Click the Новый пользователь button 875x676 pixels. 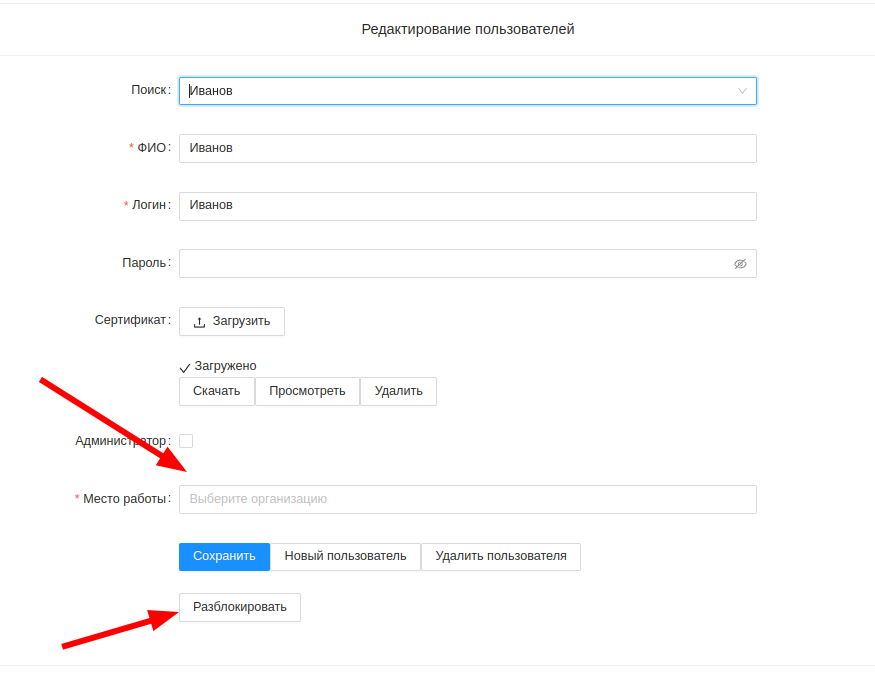(345, 557)
